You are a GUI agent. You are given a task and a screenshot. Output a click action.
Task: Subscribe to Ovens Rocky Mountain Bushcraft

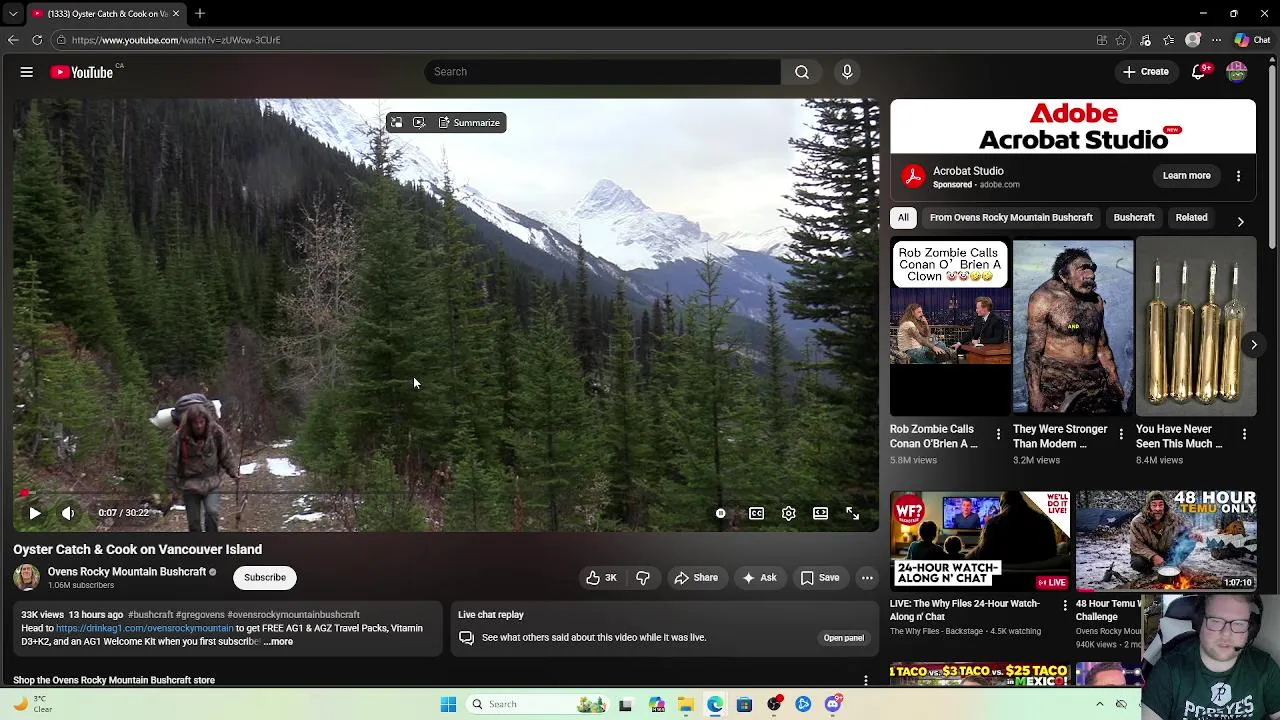265,577
